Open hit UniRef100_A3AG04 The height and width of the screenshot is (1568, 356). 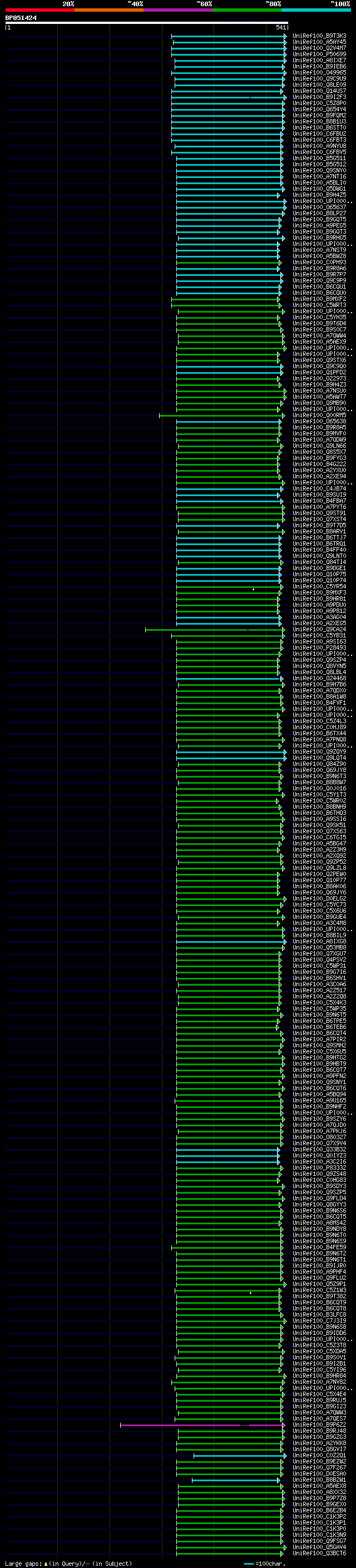pos(319,617)
